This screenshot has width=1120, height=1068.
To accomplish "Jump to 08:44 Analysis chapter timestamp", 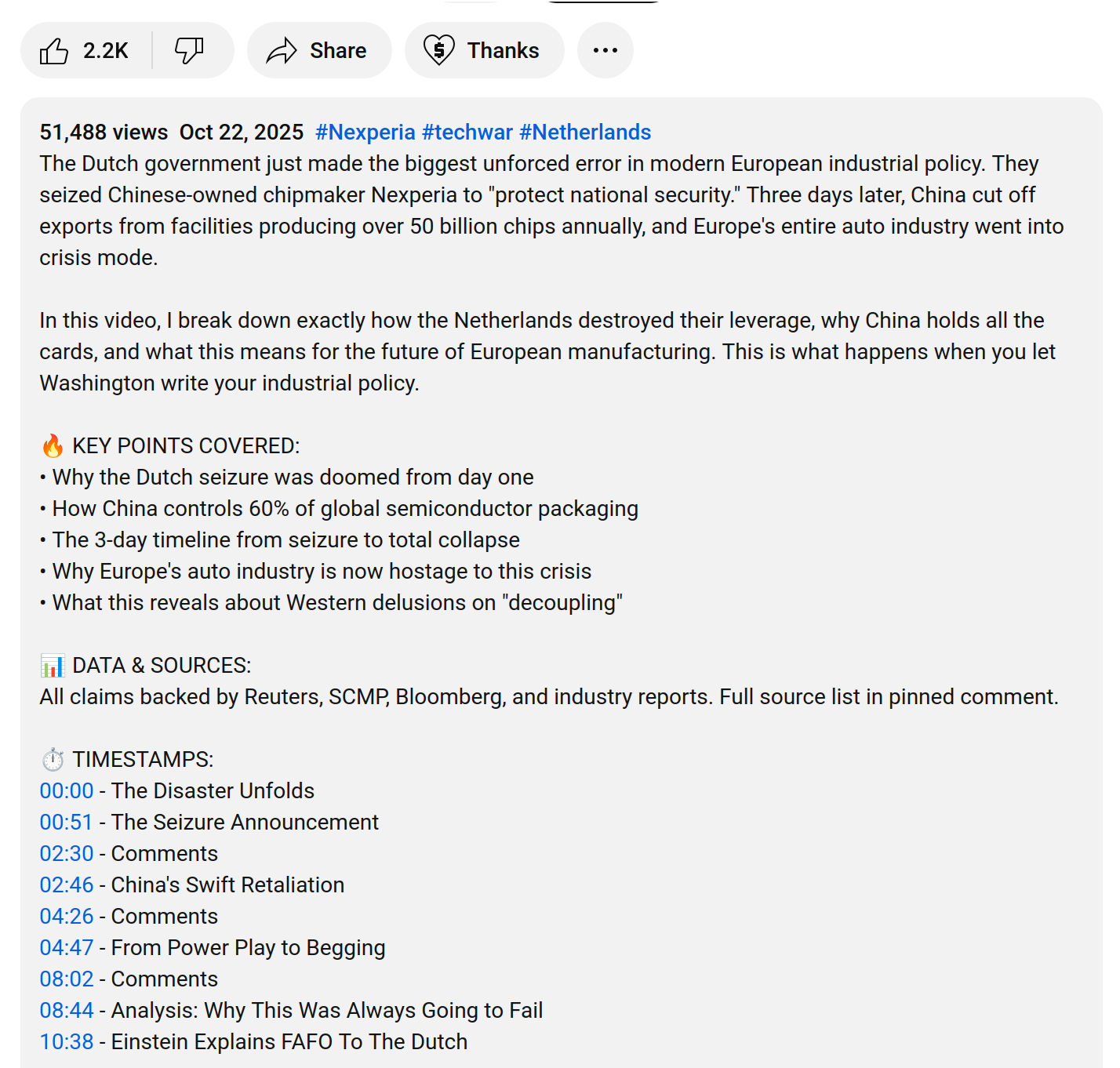I will [x=67, y=1010].
